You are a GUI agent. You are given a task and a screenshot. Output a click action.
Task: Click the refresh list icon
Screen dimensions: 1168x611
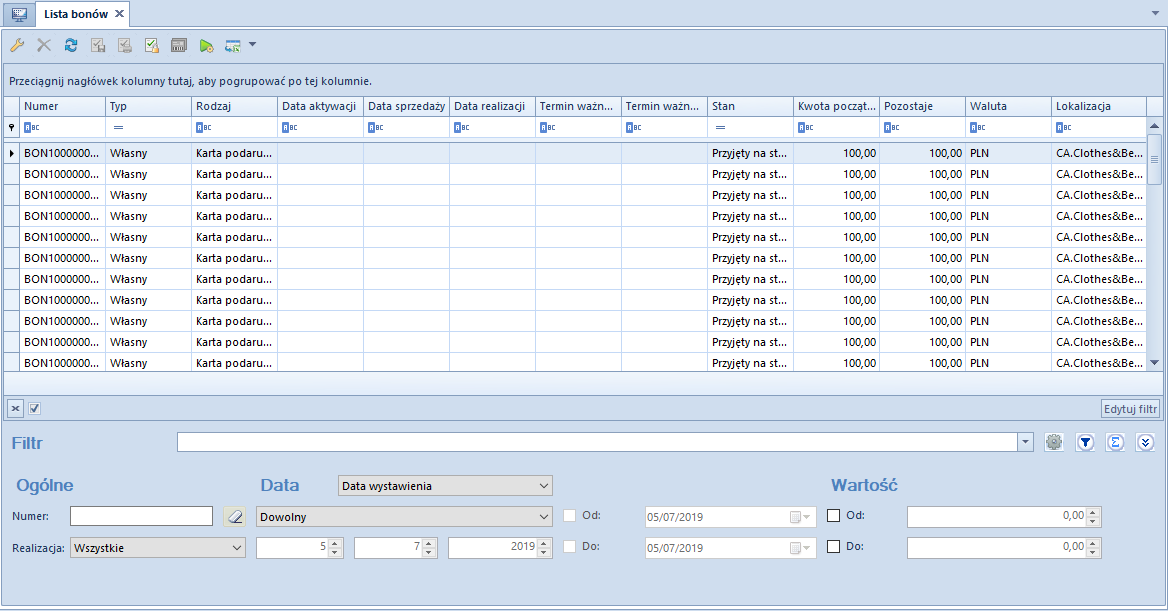[x=71, y=45]
